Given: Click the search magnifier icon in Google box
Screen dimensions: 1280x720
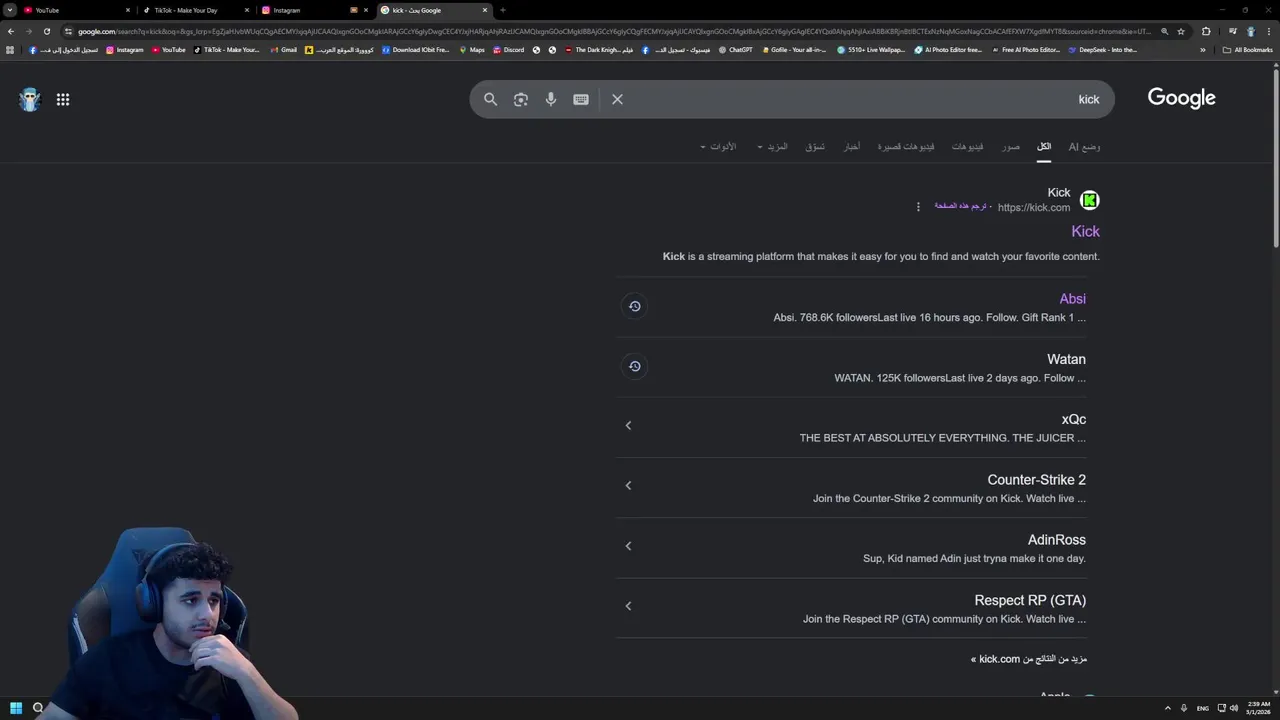Looking at the screenshot, I should (490, 99).
